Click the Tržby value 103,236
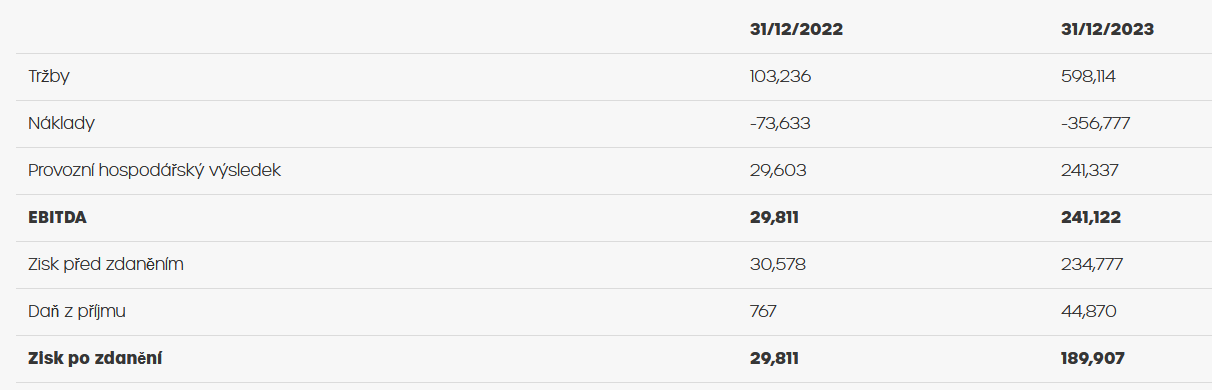The width and height of the screenshot is (1212, 390). tap(780, 77)
